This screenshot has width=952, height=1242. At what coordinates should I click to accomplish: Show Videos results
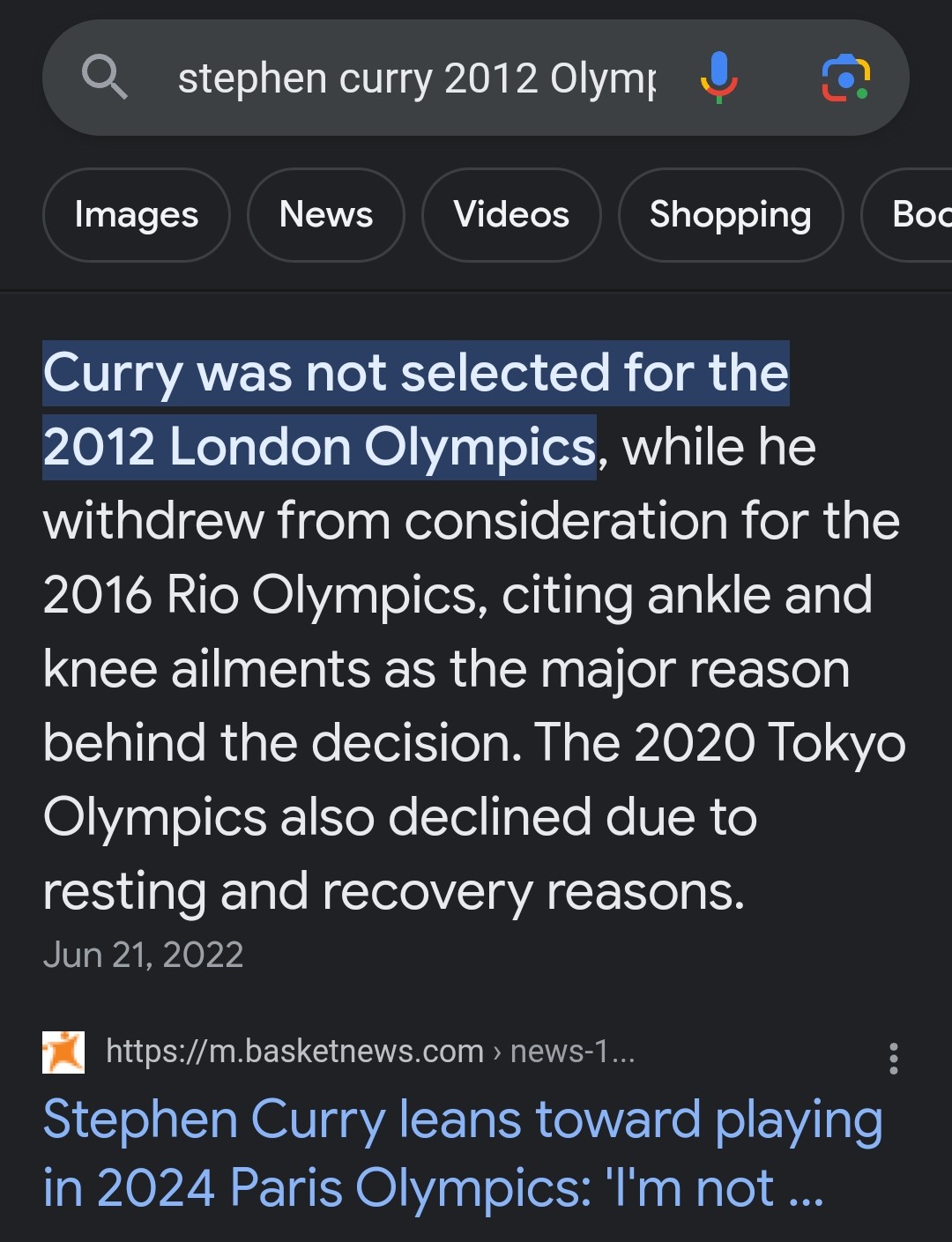pyautogui.click(x=511, y=215)
